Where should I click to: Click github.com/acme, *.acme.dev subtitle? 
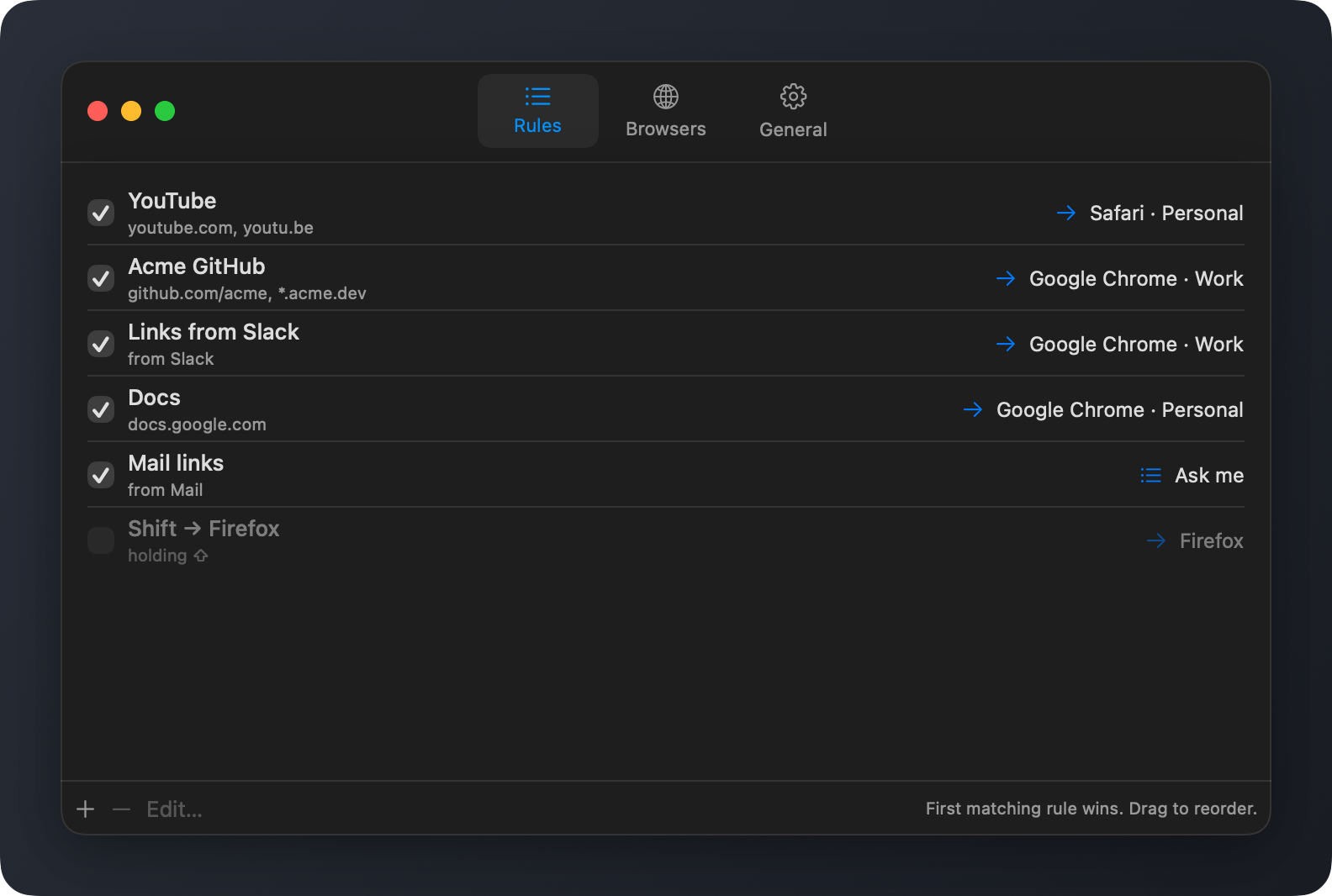(247, 293)
